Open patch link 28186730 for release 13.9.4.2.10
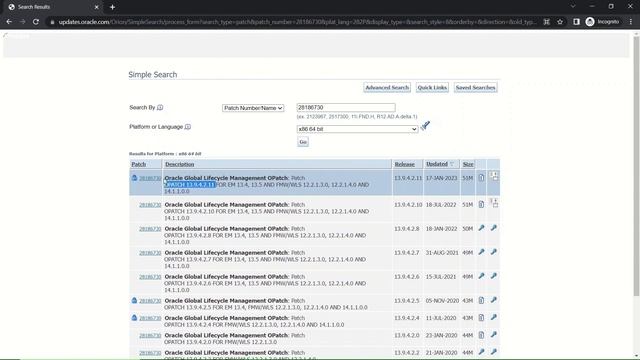This screenshot has height=360, width=640. [150, 205]
